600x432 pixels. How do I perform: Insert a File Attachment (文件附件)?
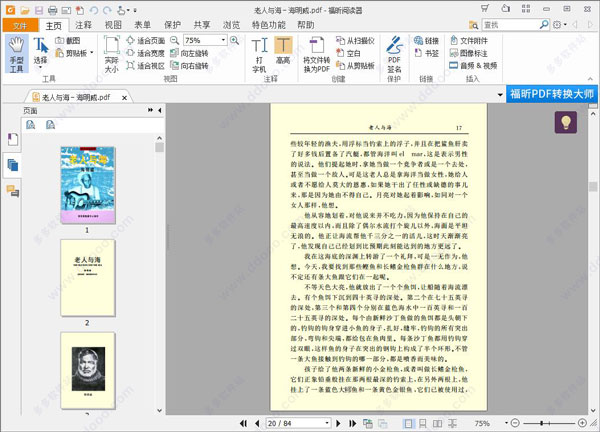(x=469, y=41)
